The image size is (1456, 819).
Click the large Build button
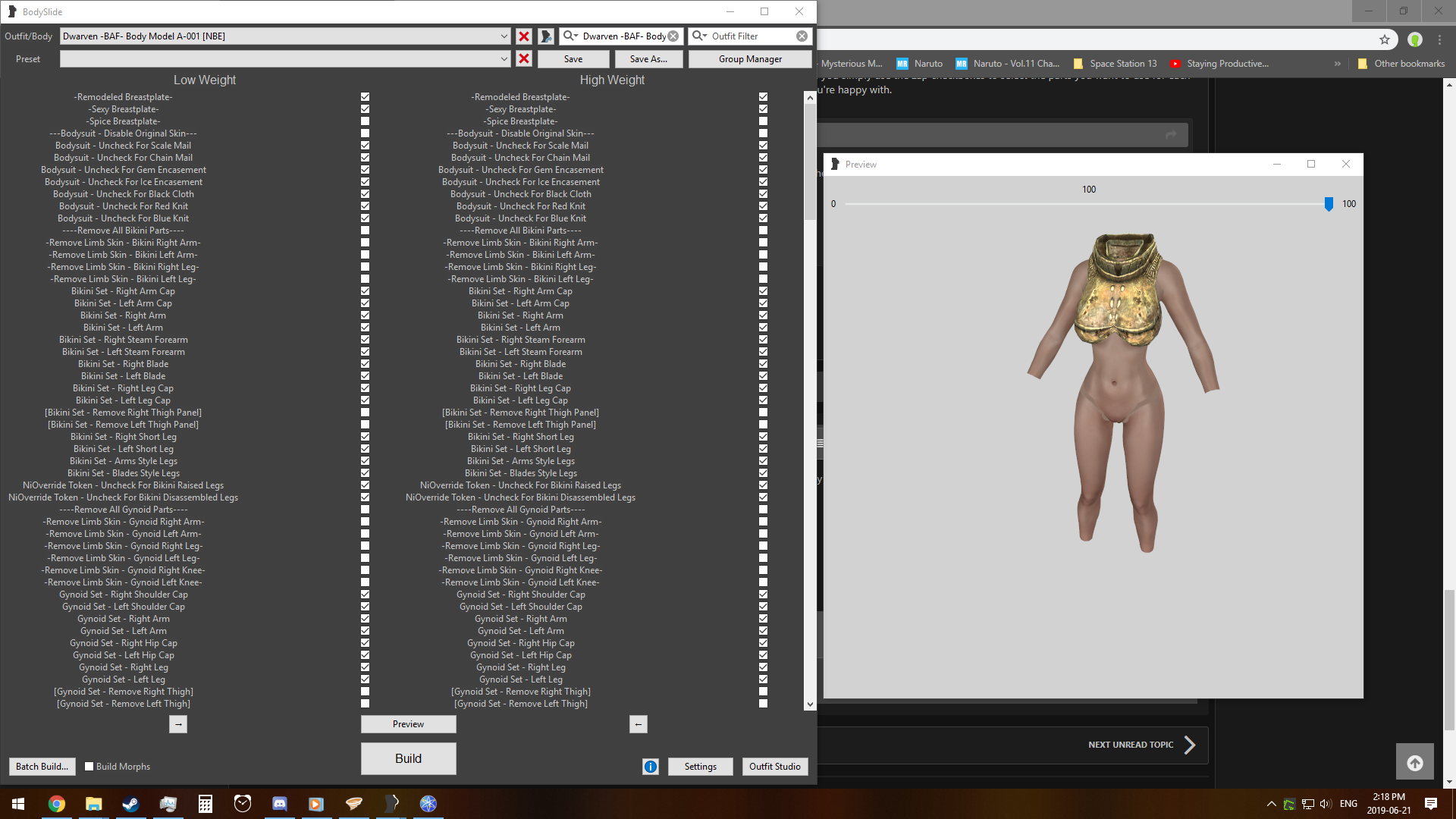click(x=408, y=758)
